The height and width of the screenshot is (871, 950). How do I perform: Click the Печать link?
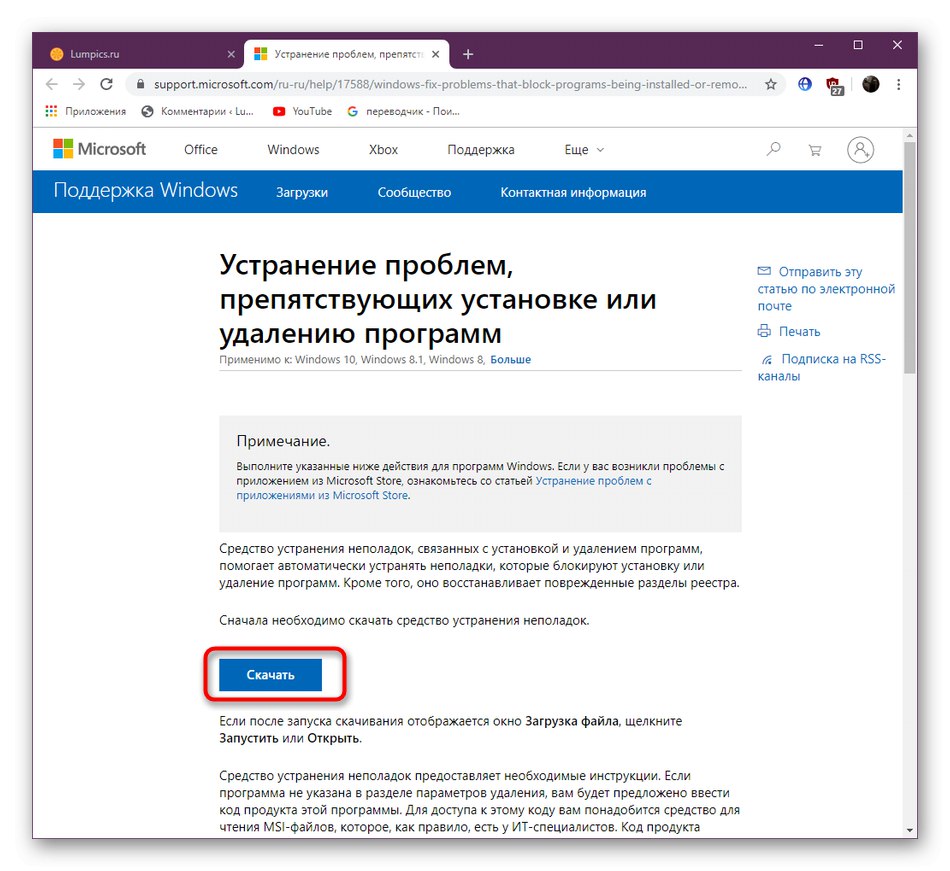click(x=789, y=331)
